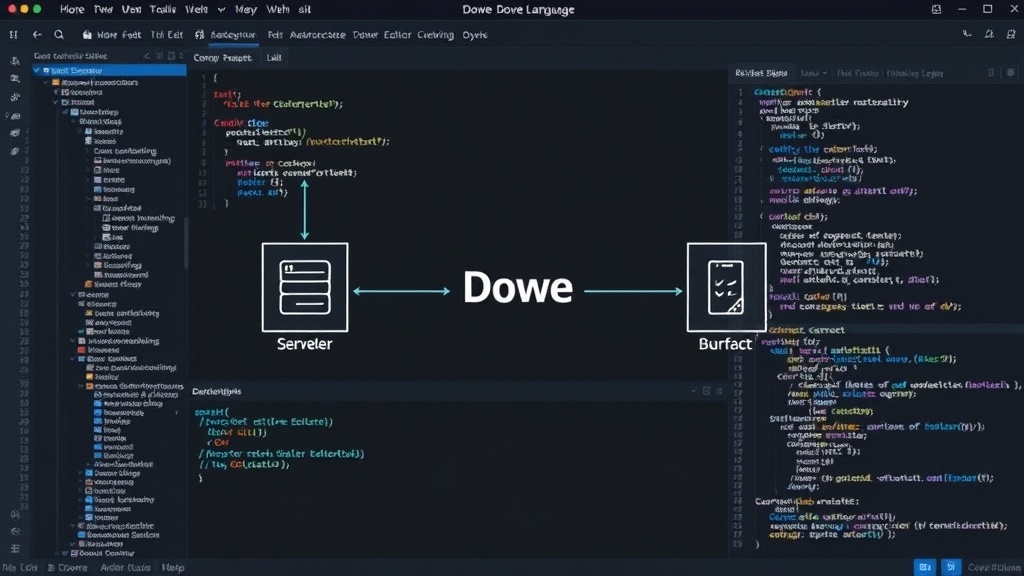Switch to the 'Felt' toolbar tab
This screenshot has width=1024, height=576.
point(275,35)
